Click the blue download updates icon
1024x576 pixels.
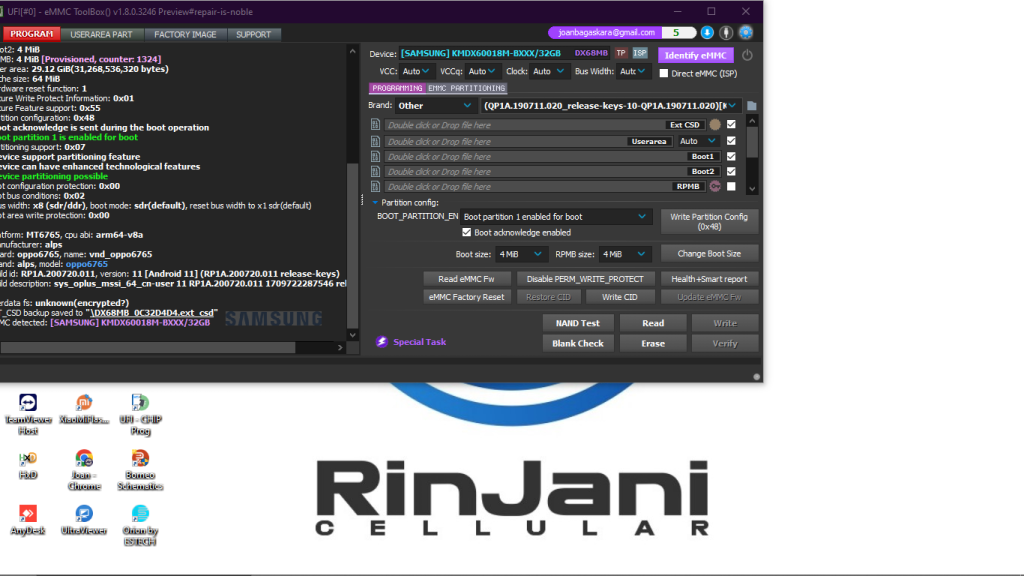pyautogui.click(x=707, y=33)
